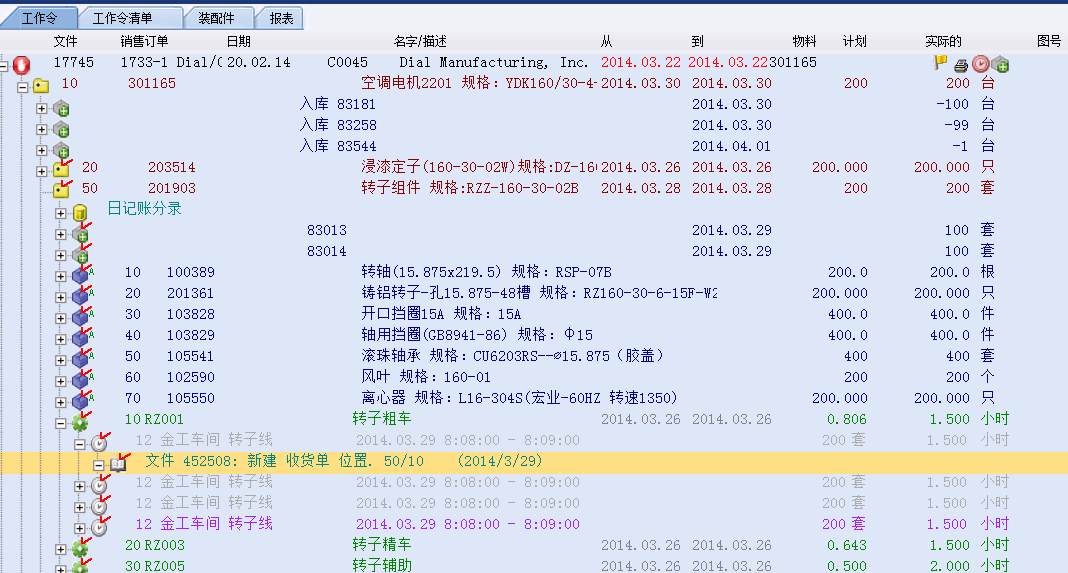
Task: Switch to the 工作令清单 tab
Action: click(x=130, y=18)
